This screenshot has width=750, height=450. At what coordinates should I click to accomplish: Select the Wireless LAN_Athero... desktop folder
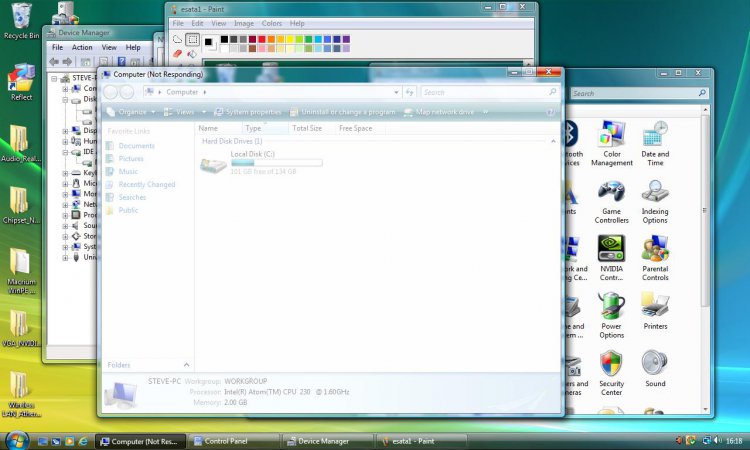coord(21,395)
